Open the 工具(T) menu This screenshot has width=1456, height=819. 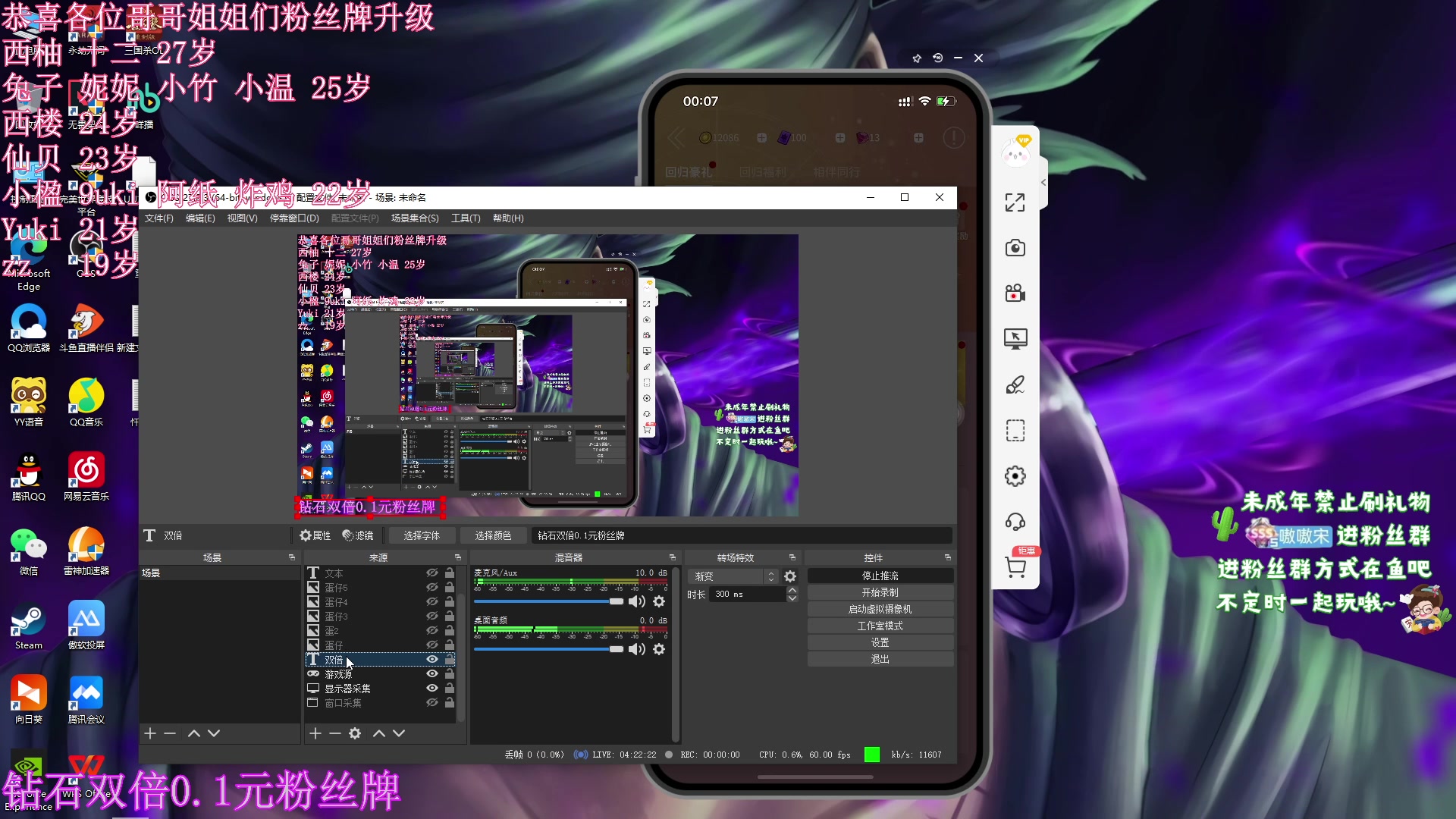coord(466,218)
